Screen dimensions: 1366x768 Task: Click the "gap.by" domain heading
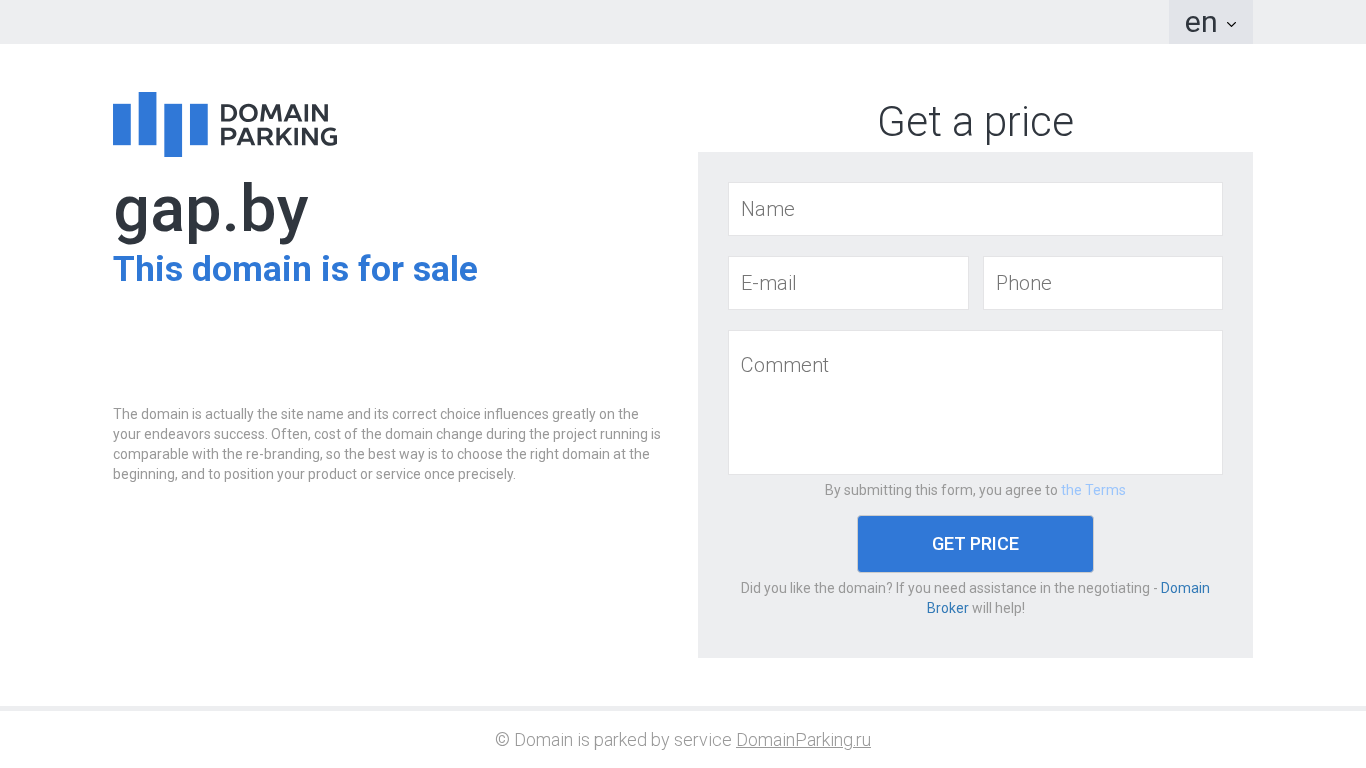pyautogui.click(x=211, y=210)
